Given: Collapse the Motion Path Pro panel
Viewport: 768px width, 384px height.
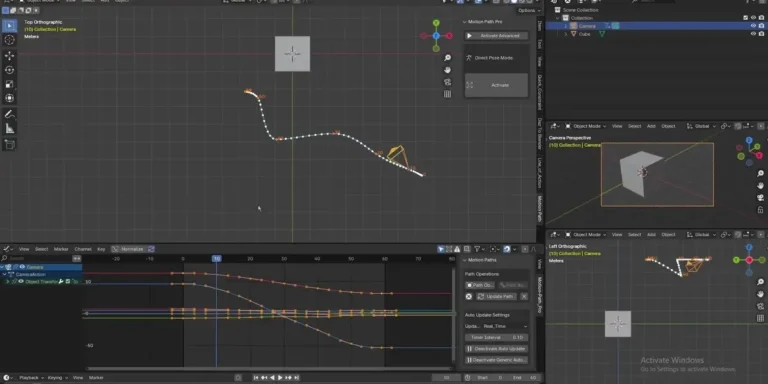Looking at the screenshot, I should 465,22.
